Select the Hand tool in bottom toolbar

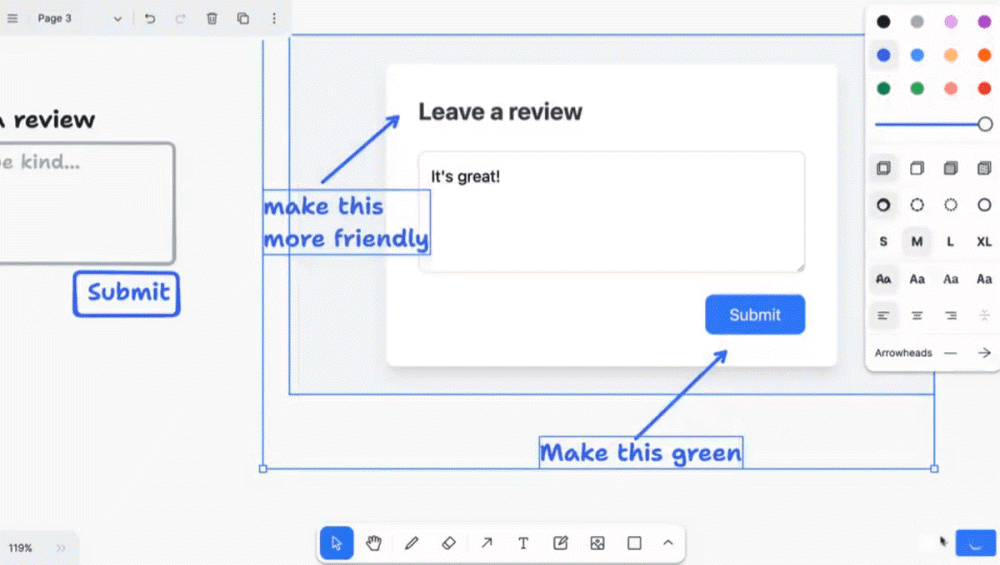(374, 543)
